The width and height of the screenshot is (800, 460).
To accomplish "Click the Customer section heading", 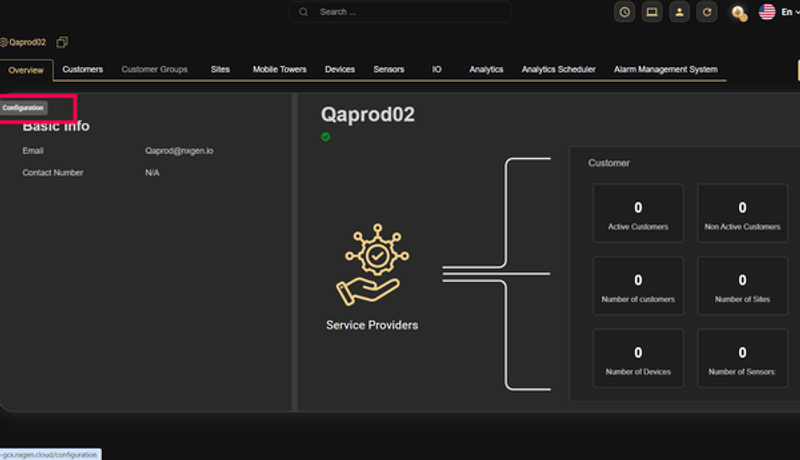I will [609, 163].
